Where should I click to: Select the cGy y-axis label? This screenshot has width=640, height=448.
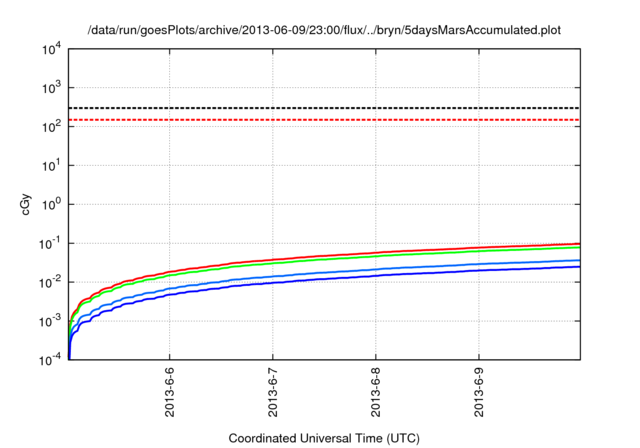[26, 205]
